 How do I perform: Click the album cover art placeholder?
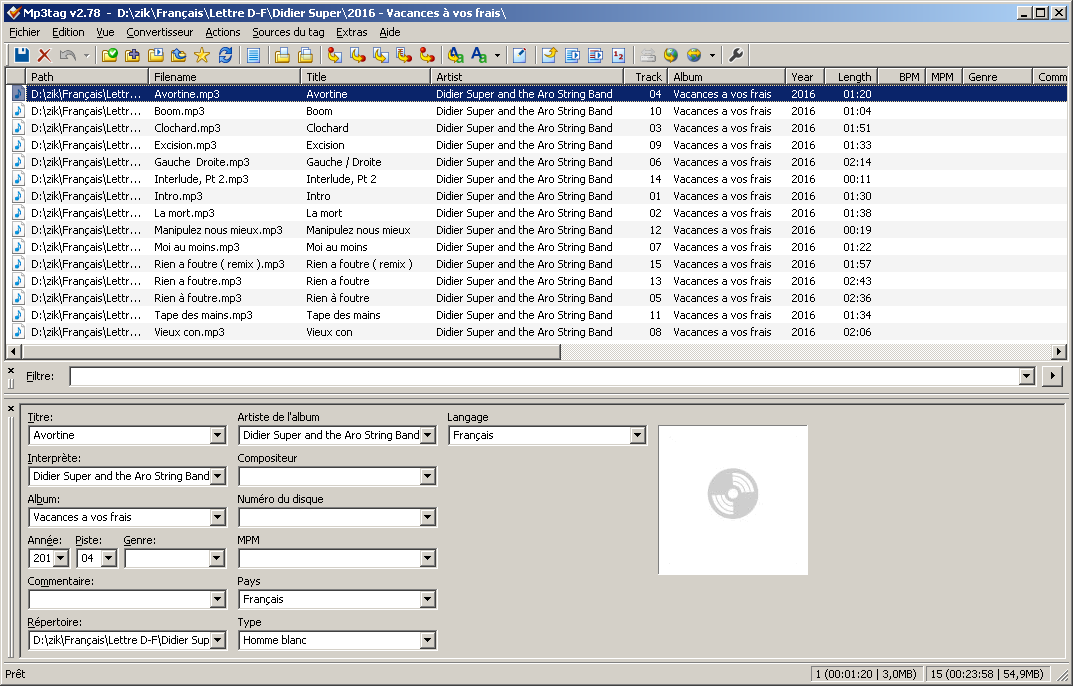tap(733, 500)
